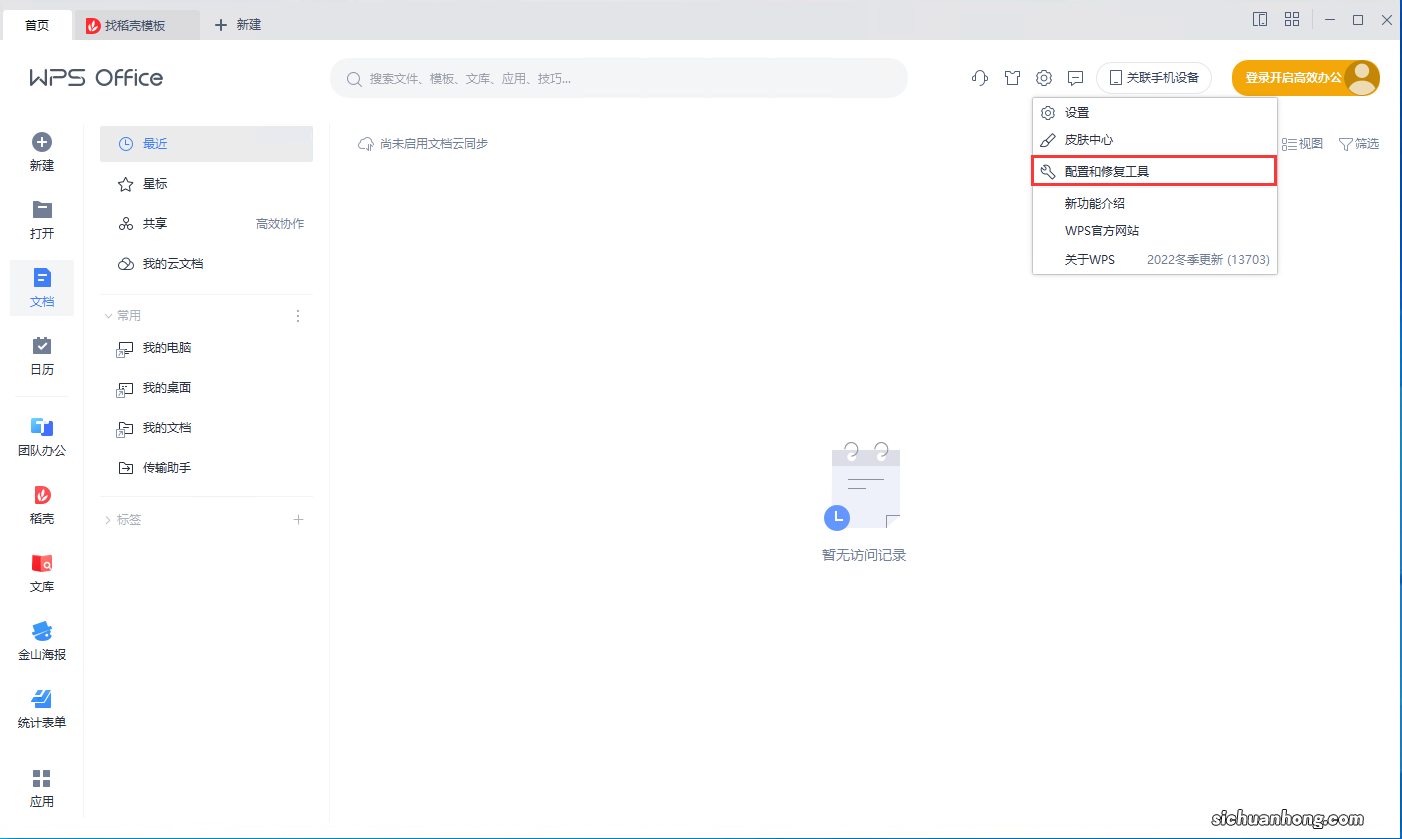Choose 新功能介绍 menu entry

click(1155, 203)
